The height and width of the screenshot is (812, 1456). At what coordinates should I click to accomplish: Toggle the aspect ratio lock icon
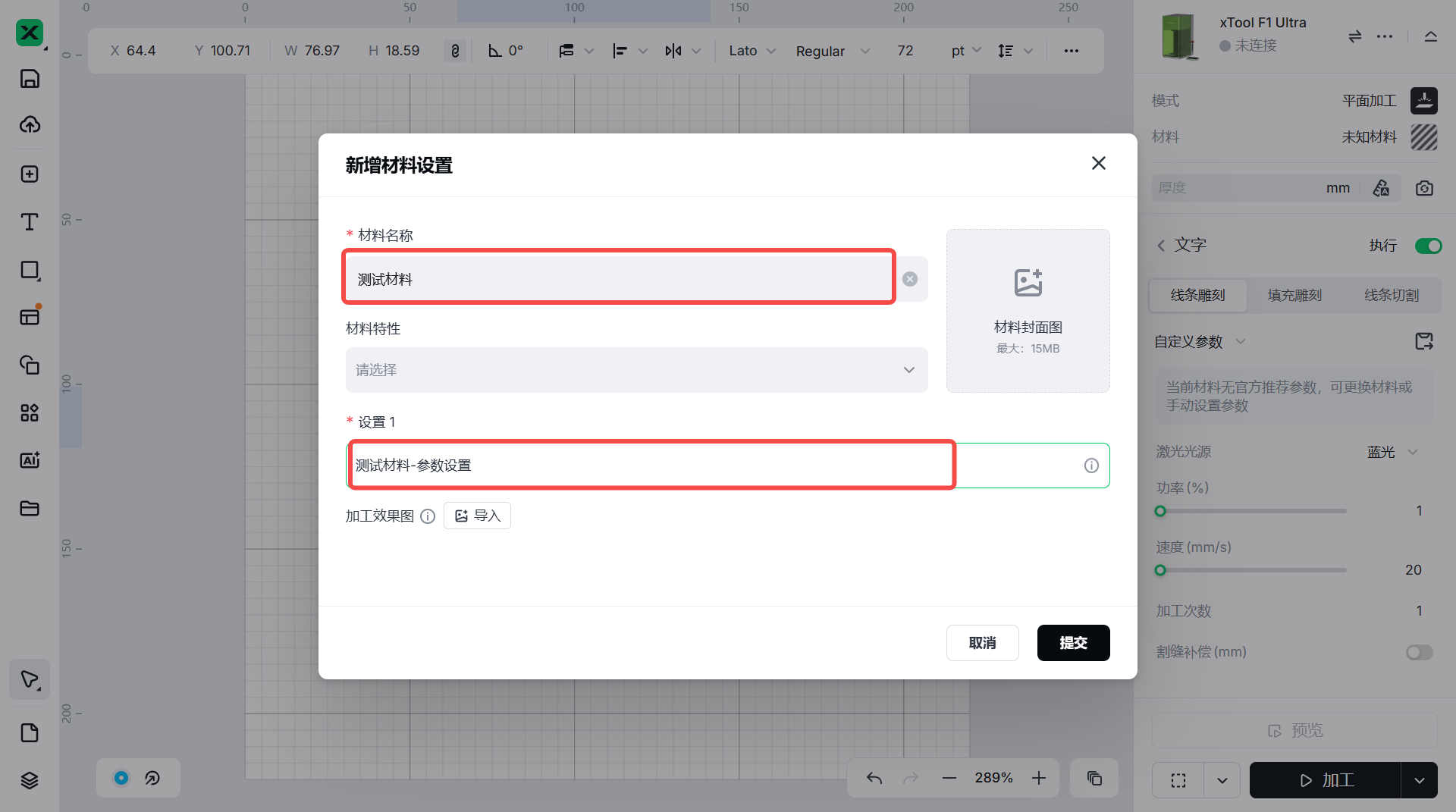(x=455, y=51)
